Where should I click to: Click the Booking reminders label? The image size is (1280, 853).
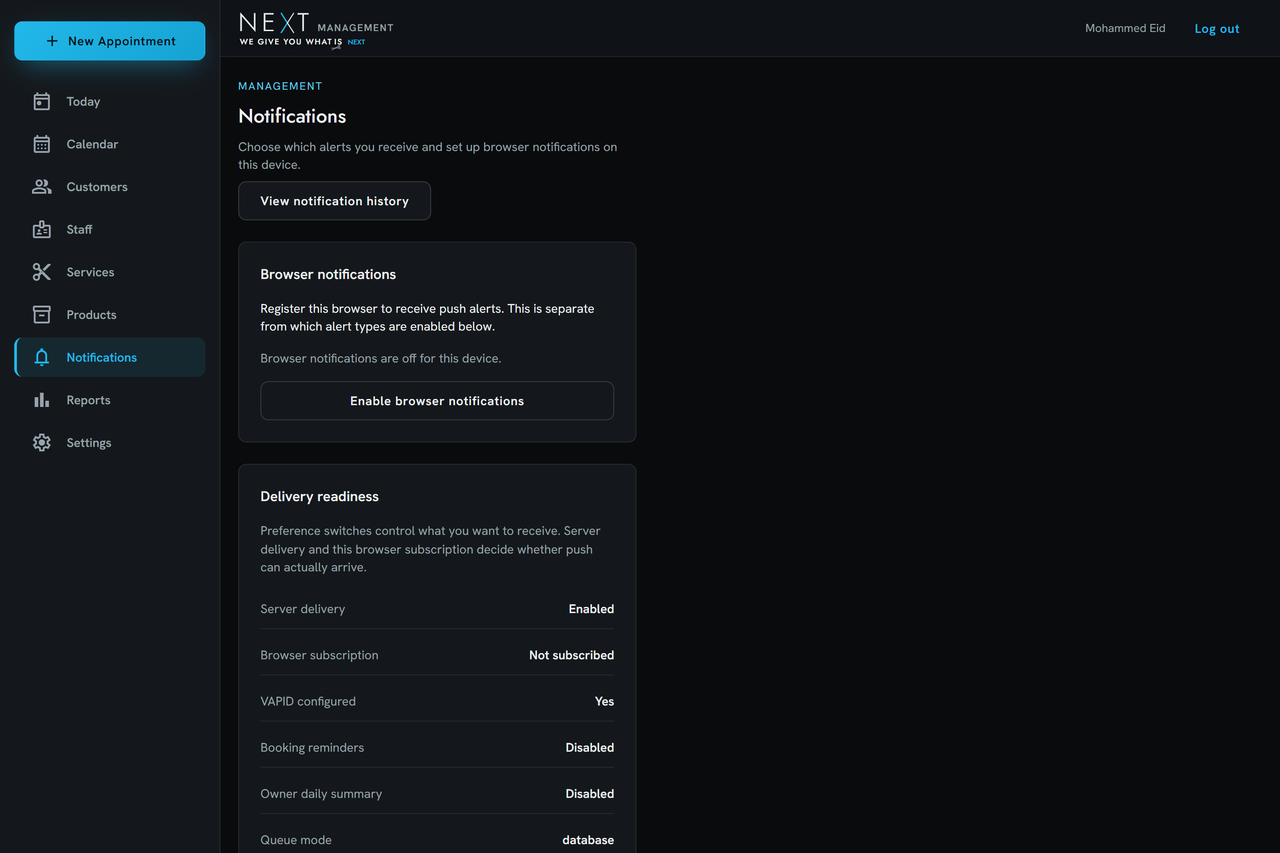tap(312, 748)
